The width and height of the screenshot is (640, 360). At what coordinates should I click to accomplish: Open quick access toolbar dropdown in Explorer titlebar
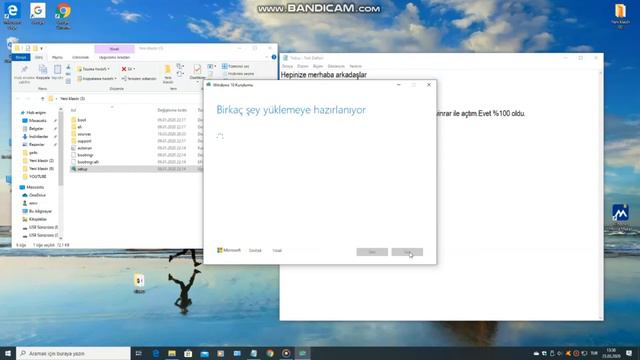pyautogui.click(x=41, y=49)
